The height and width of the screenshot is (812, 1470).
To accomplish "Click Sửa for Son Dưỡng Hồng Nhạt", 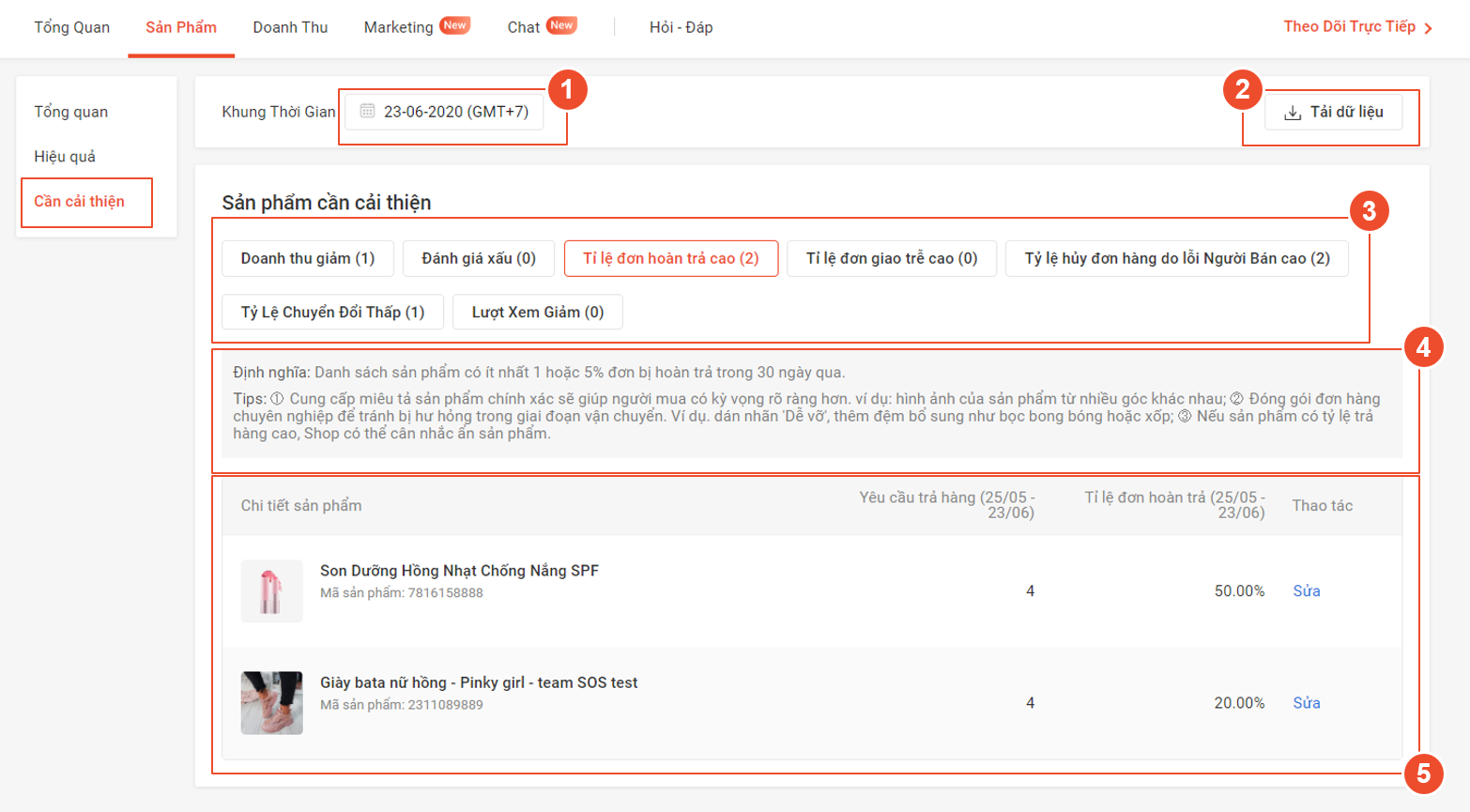I will pyautogui.click(x=1306, y=590).
